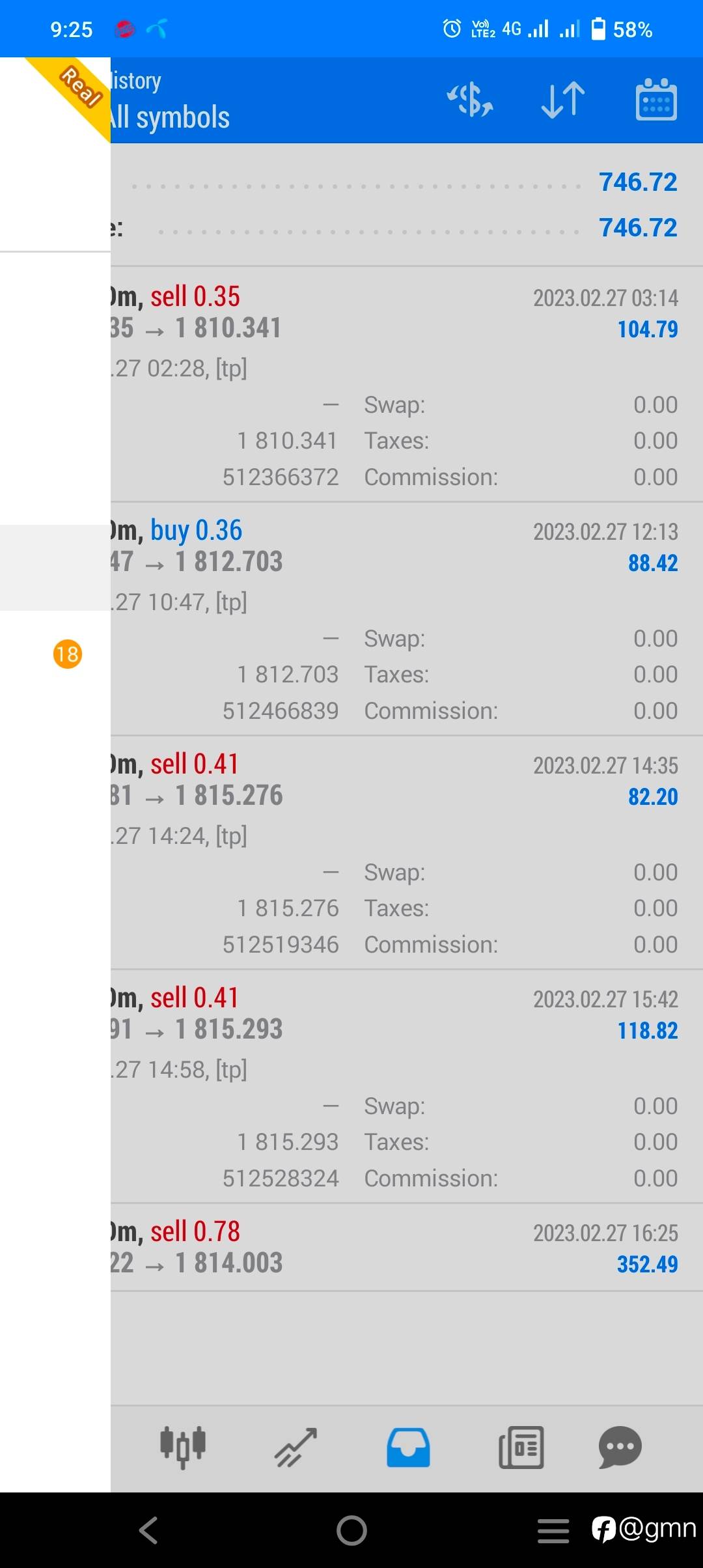Open the News newspaper tab
703x1568 pixels.
coord(521,1447)
